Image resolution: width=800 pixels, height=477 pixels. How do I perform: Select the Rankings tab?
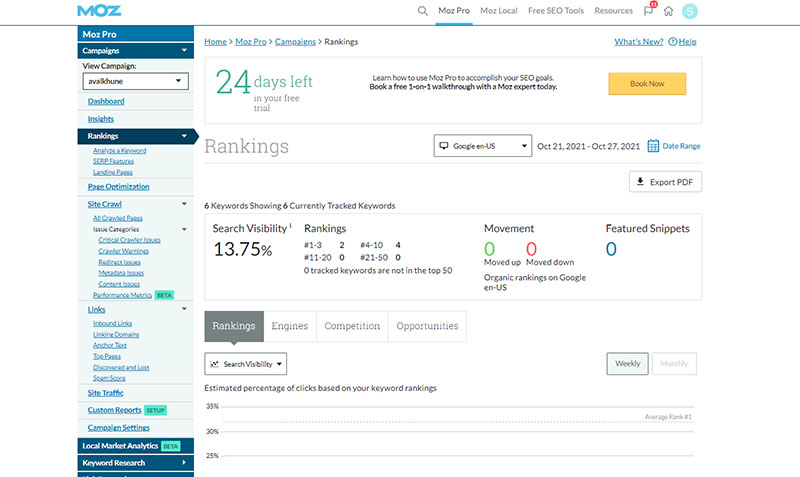pyautogui.click(x=234, y=326)
